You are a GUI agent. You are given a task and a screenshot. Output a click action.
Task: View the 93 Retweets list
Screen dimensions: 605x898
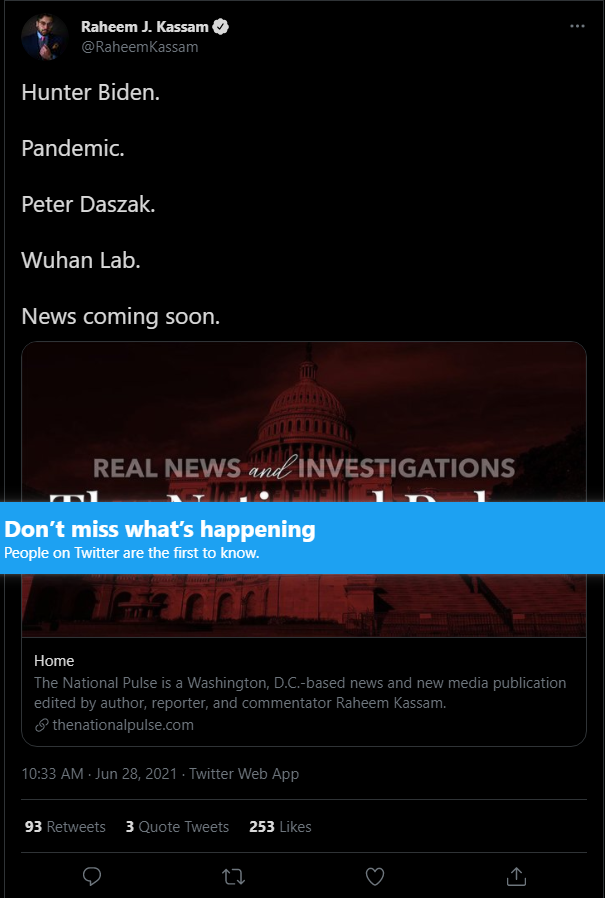[x=65, y=826]
